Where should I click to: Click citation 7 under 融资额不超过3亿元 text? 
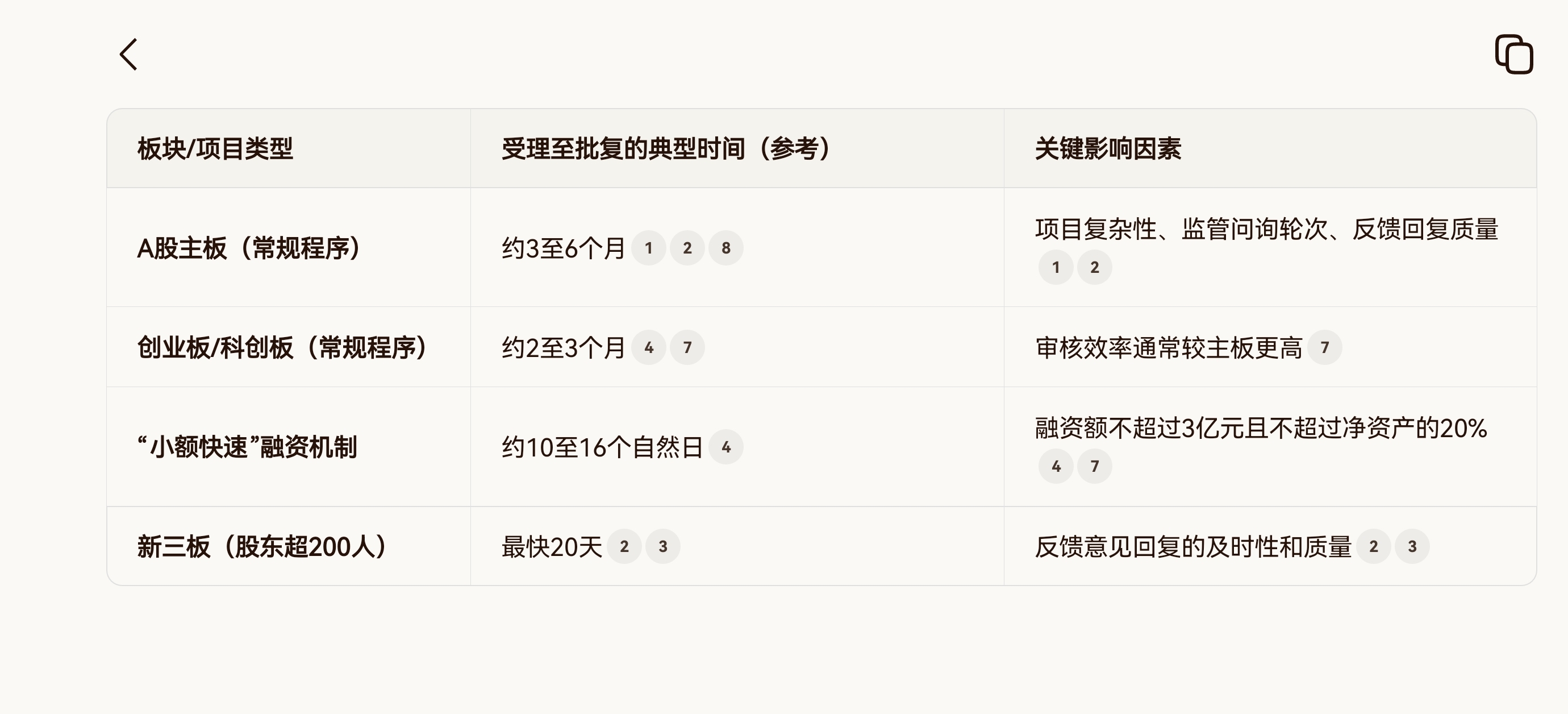coord(1094,466)
